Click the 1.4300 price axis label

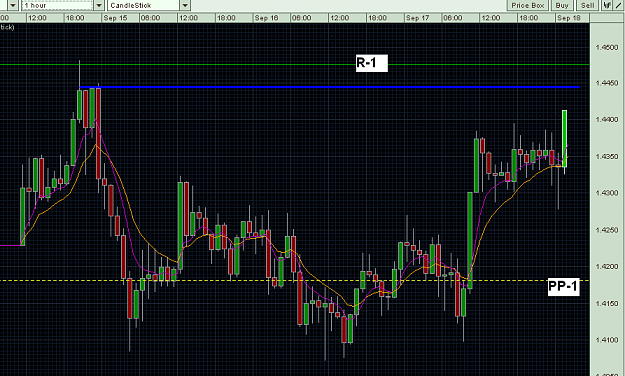pos(607,193)
